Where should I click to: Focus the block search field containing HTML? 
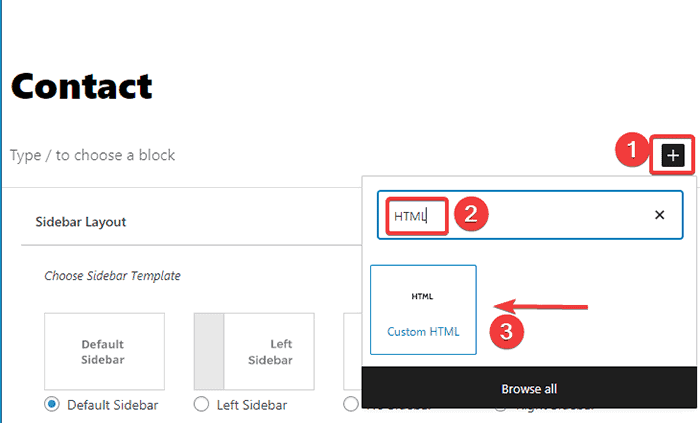(x=520, y=215)
